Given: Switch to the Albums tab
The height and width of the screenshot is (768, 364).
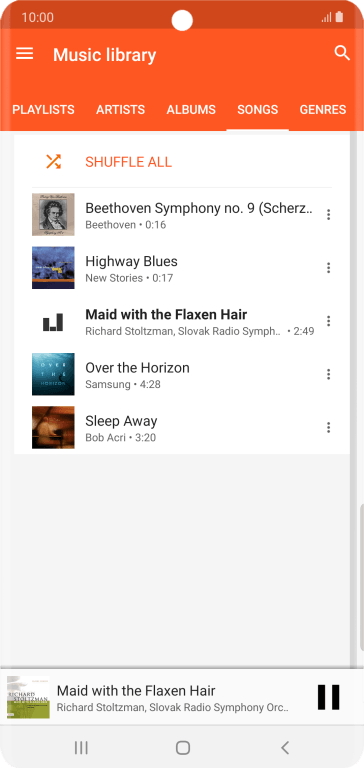Looking at the screenshot, I should pos(191,110).
